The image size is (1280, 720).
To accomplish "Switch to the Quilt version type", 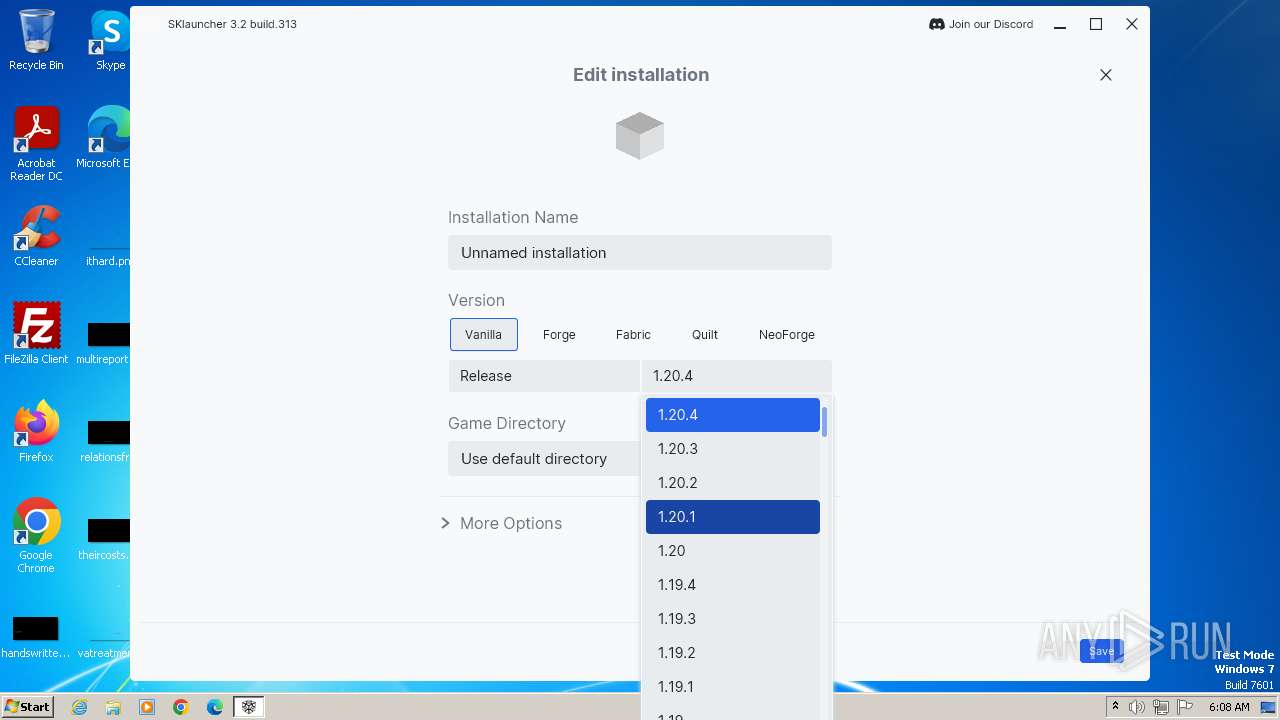I will pyautogui.click(x=705, y=335).
